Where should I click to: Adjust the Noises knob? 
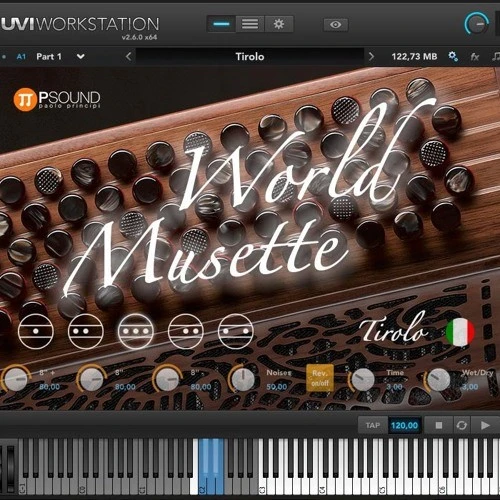pos(243,379)
